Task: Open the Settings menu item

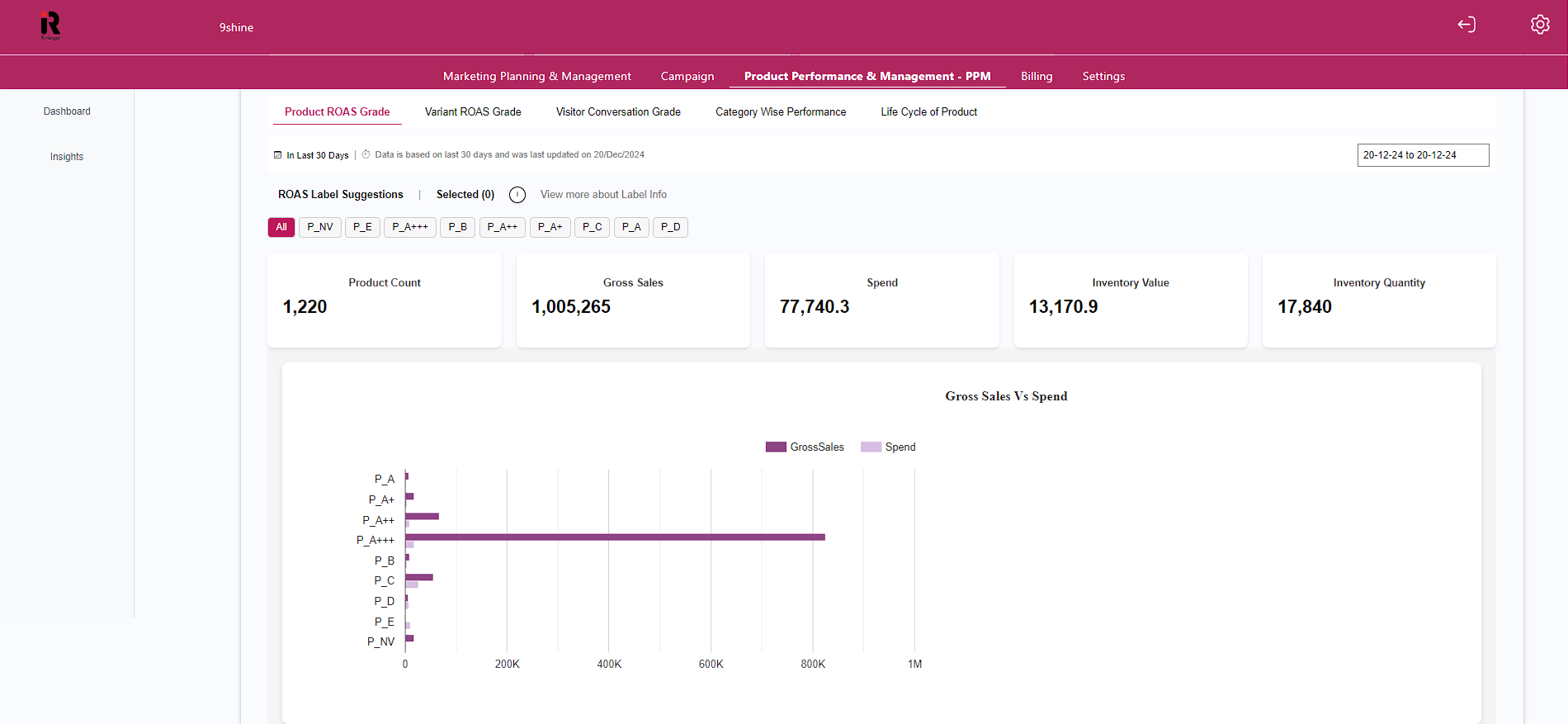Action: (1103, 76)
